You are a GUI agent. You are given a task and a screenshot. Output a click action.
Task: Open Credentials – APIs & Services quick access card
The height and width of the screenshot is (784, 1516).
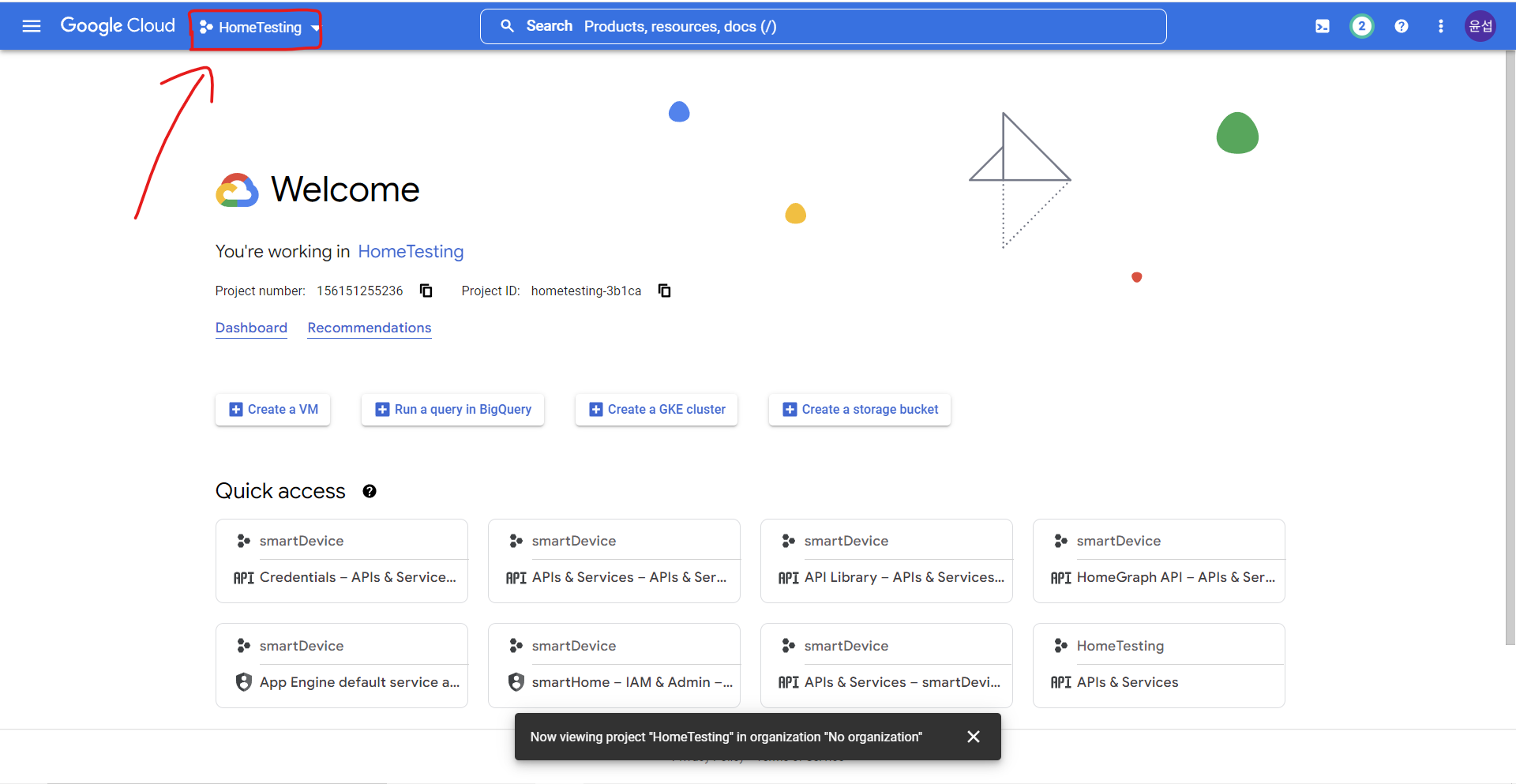pyautogui.click(x=342, y=561)
